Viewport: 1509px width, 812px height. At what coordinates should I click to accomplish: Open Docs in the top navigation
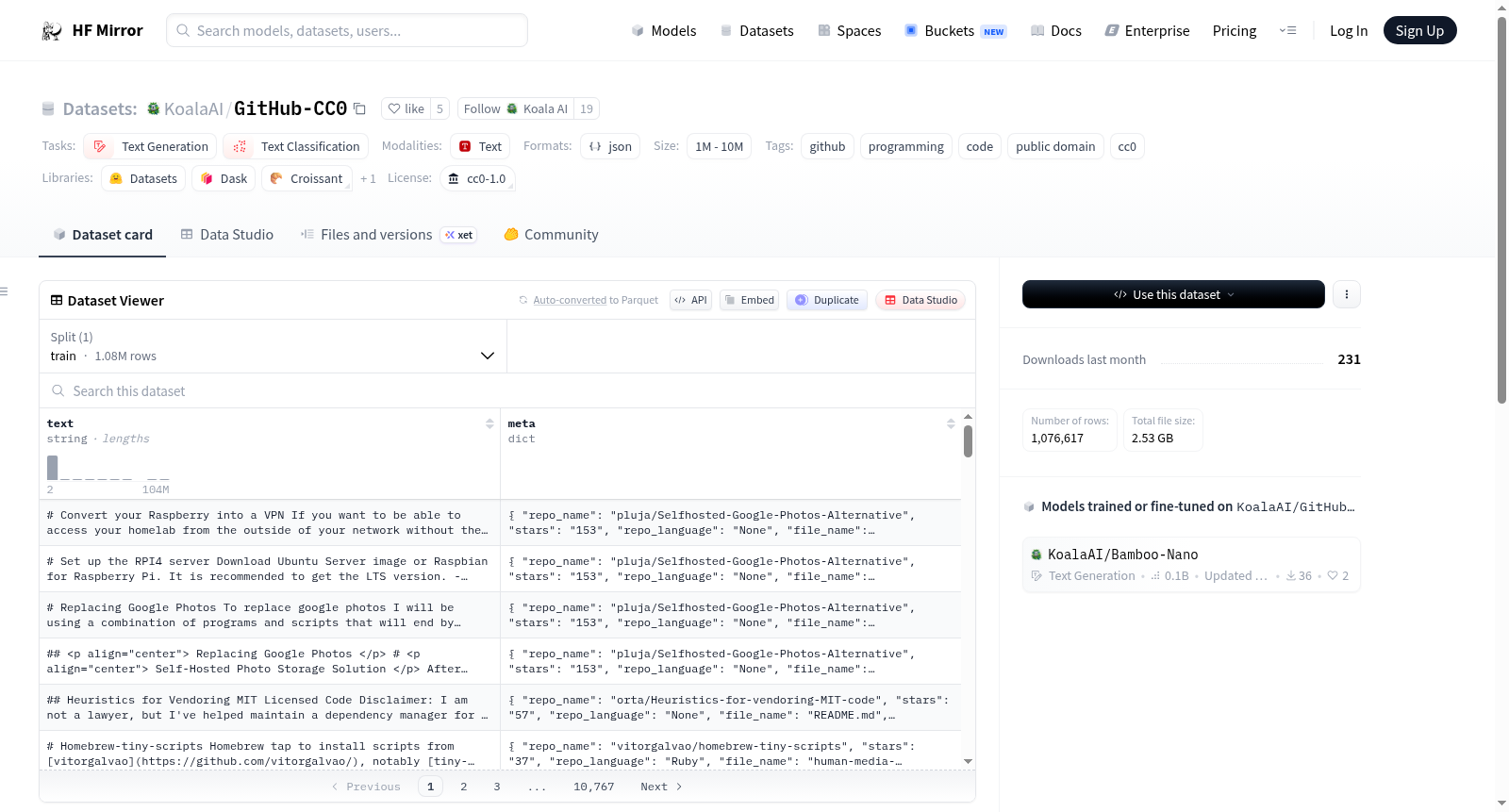point(1055,31)
